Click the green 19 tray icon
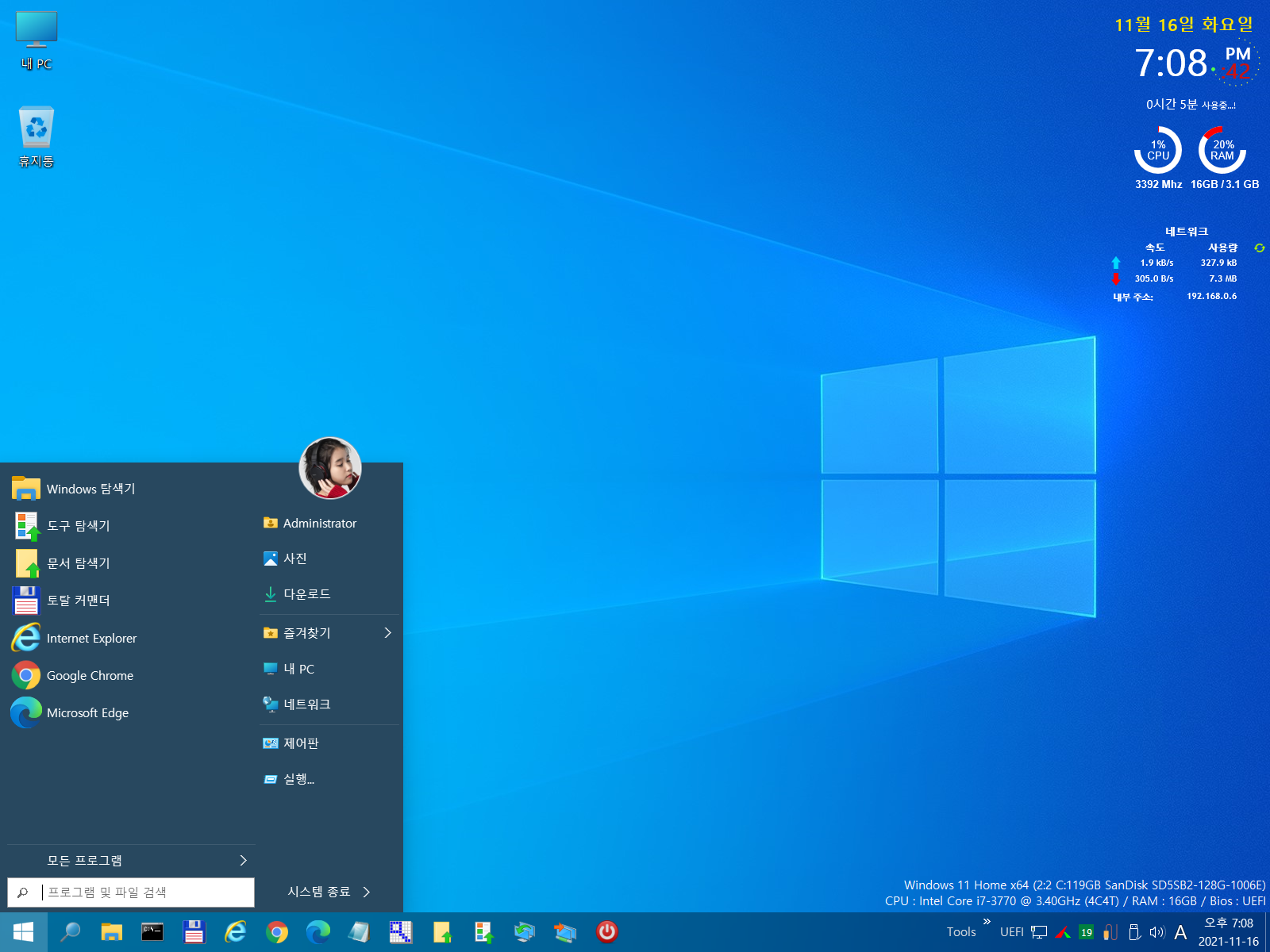Screen dimensions: 1270x952 coord(1087,932)
